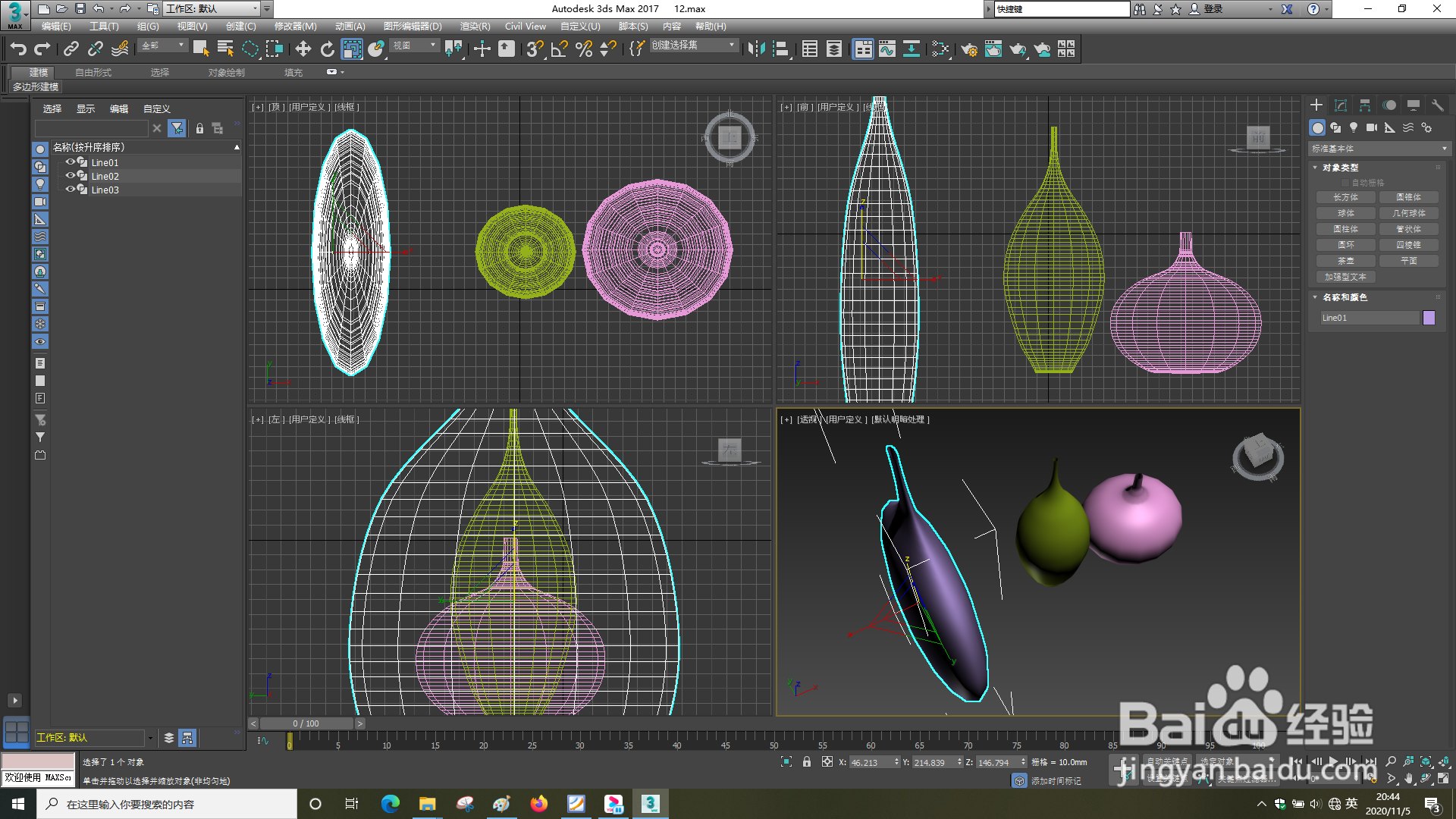Toggle visibility of Line03 in scene explorer
Viewport: 1456px width, 819px height.
(x=70, y=190)
